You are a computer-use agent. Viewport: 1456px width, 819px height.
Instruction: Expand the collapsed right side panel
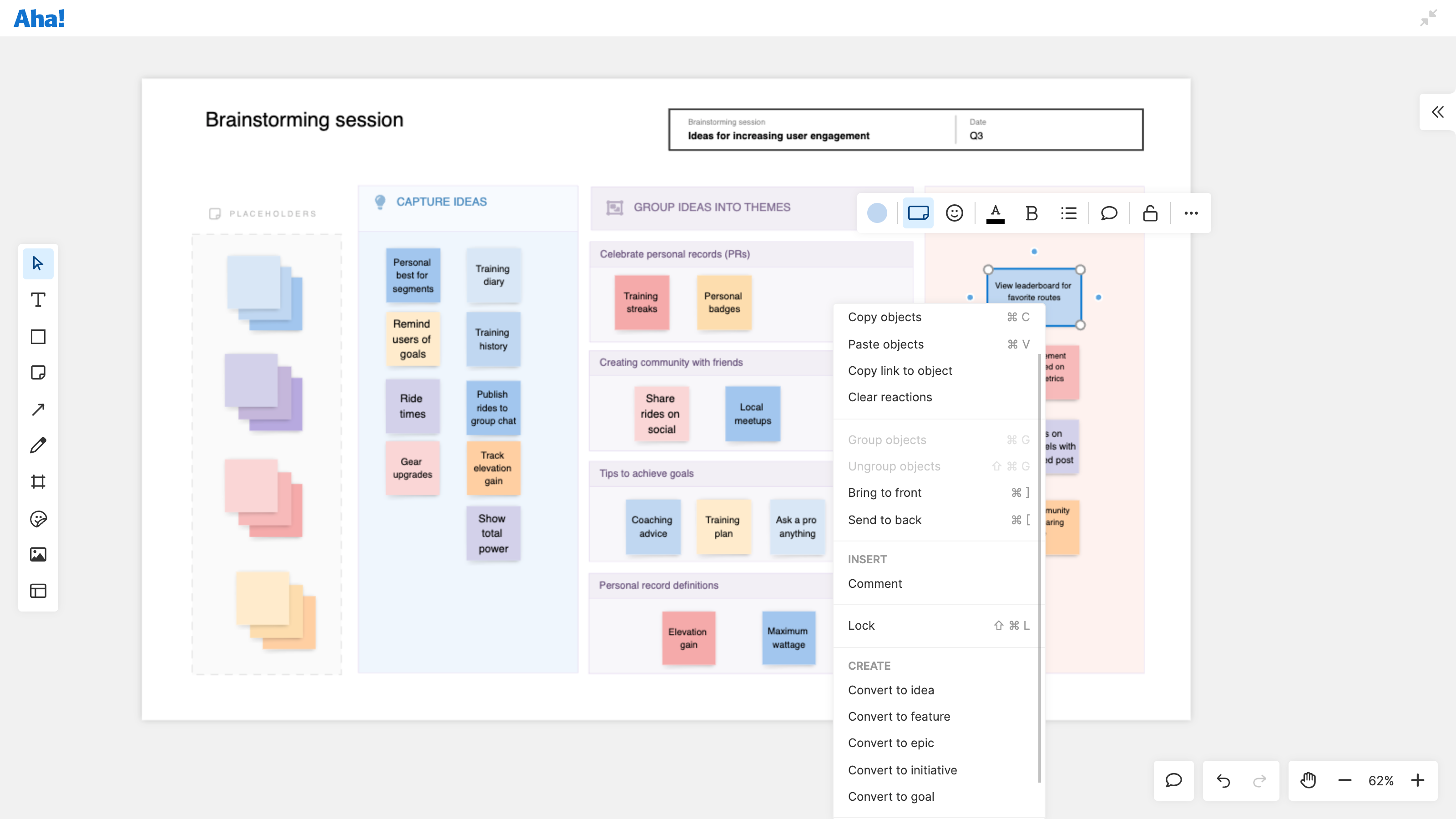tap(1437, 112)
